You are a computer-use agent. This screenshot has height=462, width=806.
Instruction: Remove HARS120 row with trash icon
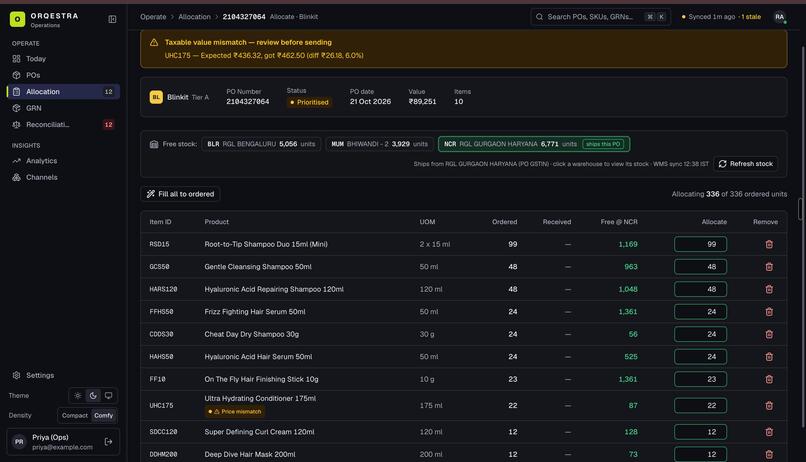pos(769,289)
